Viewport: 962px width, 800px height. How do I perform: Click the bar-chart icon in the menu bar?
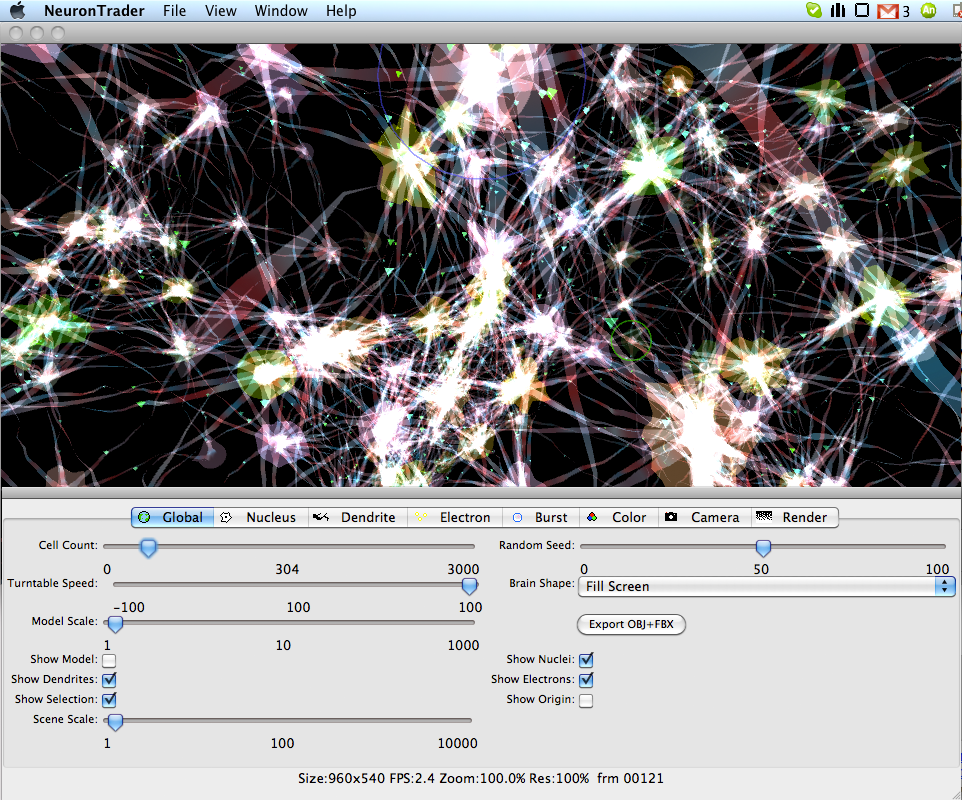point(838,11)
